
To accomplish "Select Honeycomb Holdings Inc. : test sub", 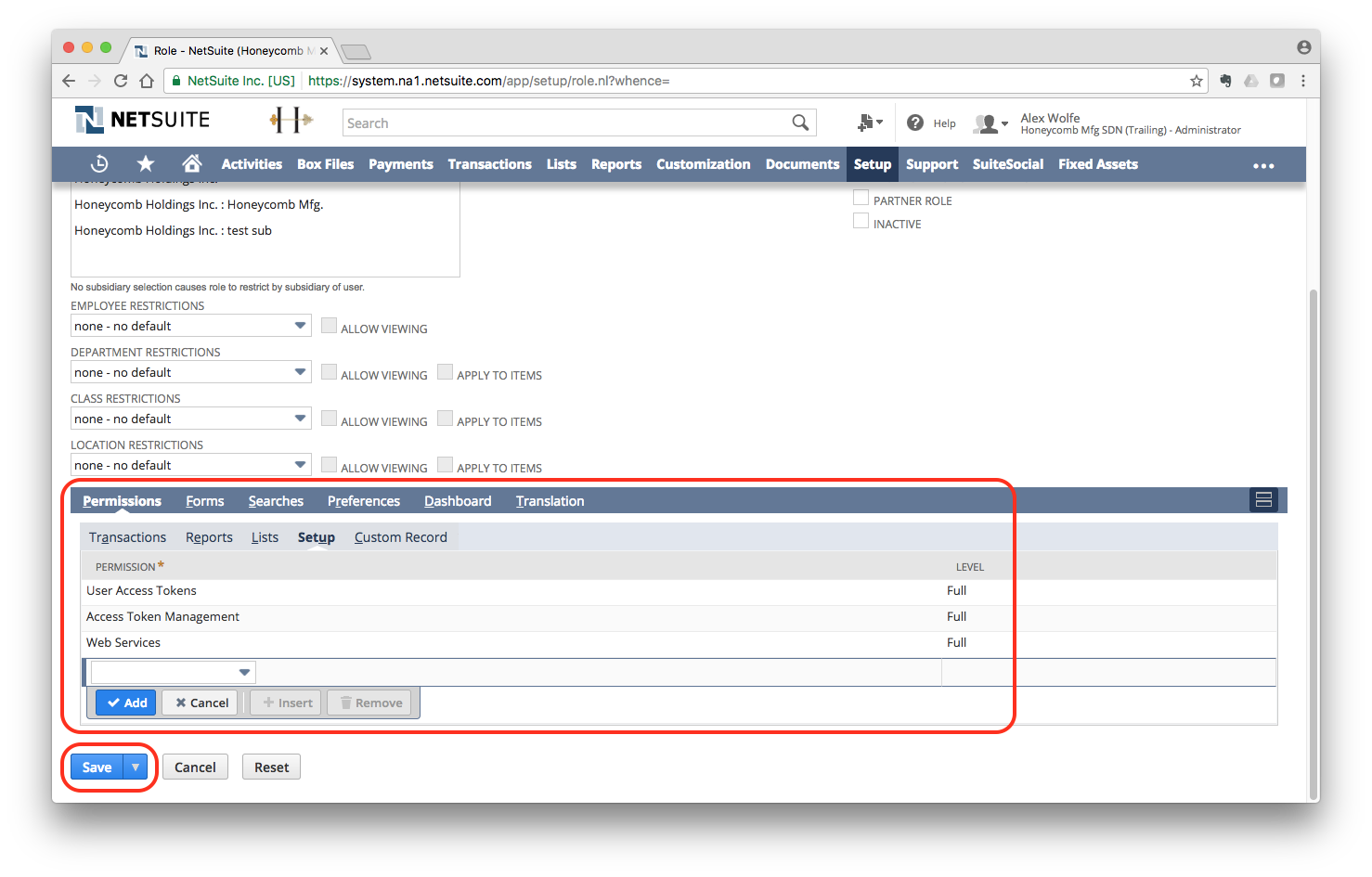I will pyautogui.click(x=173, y=230).
